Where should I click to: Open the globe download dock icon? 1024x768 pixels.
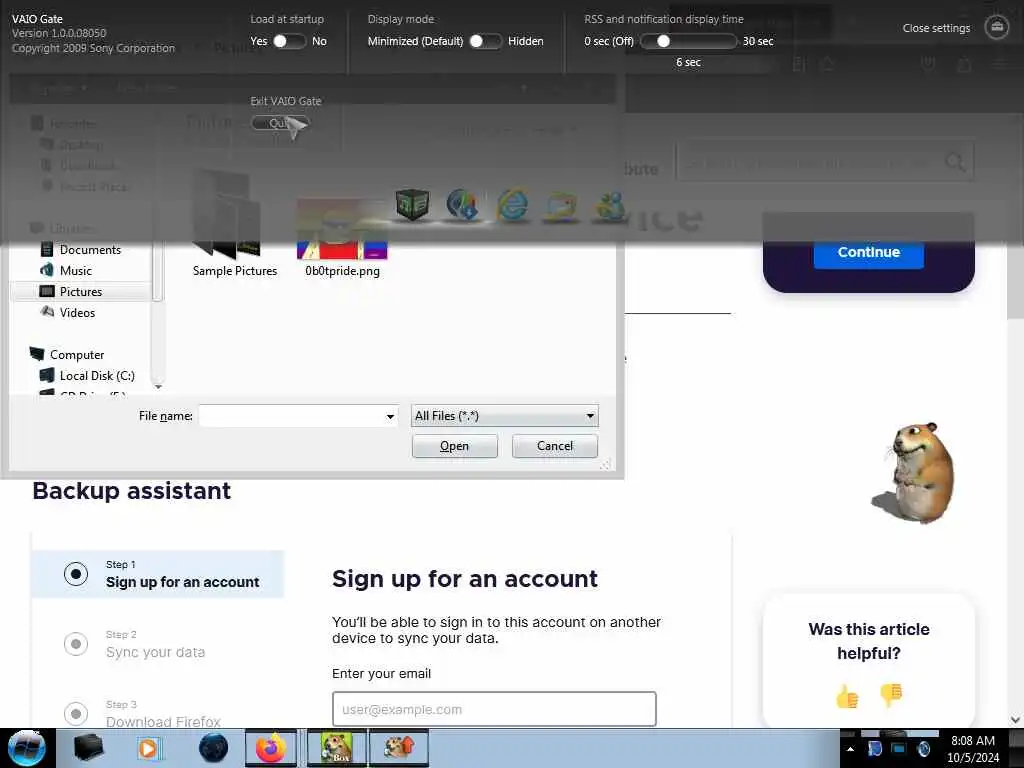tap(462, 204)
